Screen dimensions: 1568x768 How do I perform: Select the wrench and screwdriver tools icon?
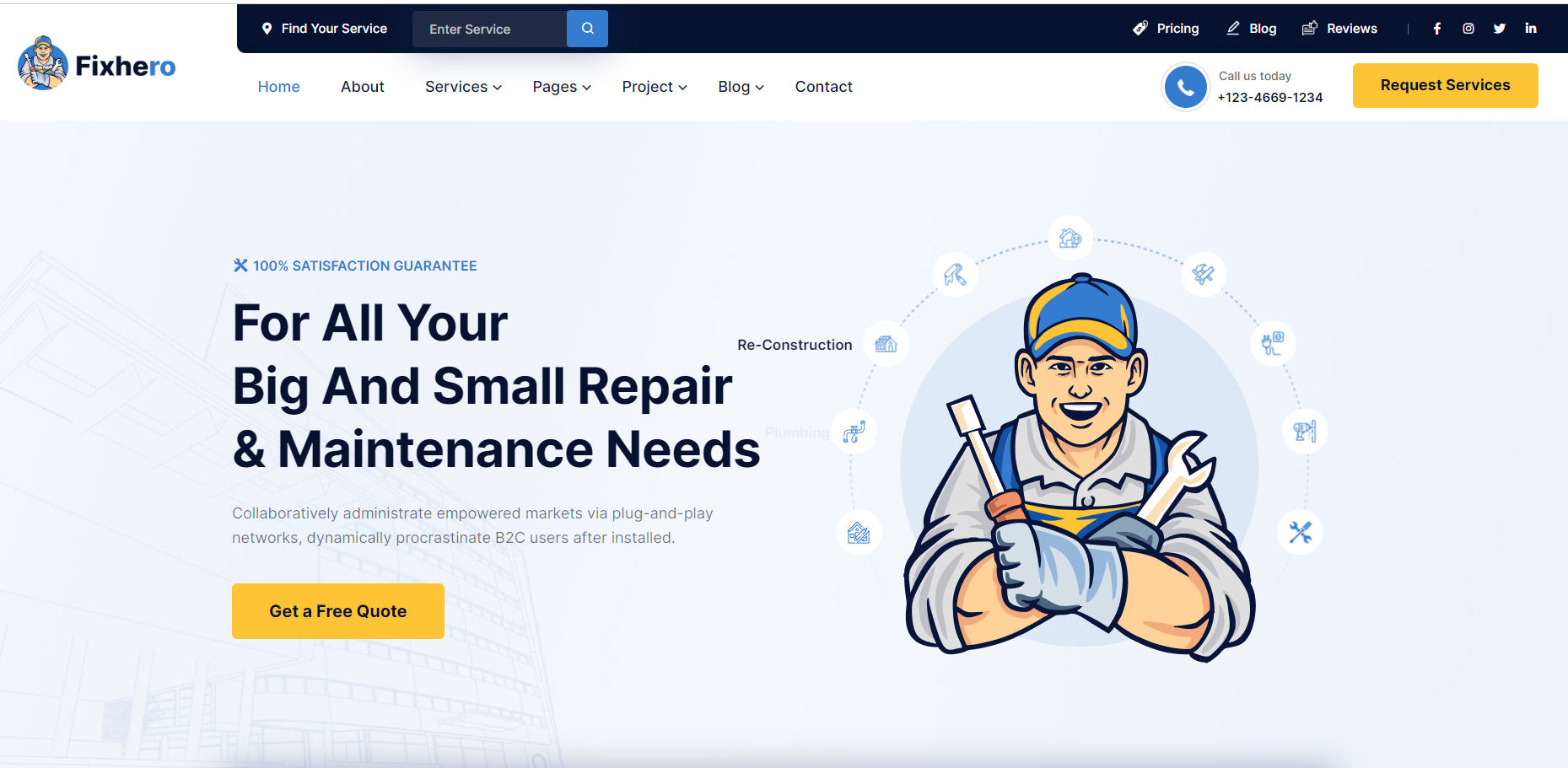[1299, 532]
